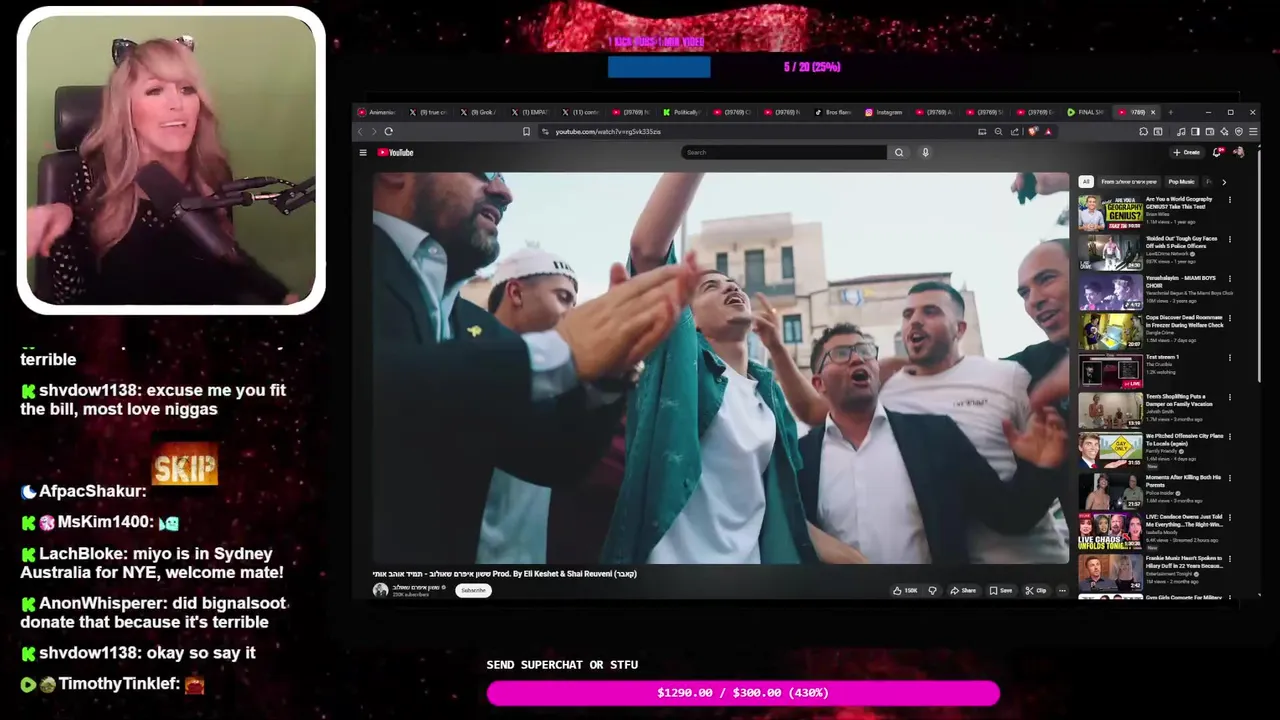Screen dimensions: 1280x720
Task: Select the Pop Music filter chip
Action: 1181,182
